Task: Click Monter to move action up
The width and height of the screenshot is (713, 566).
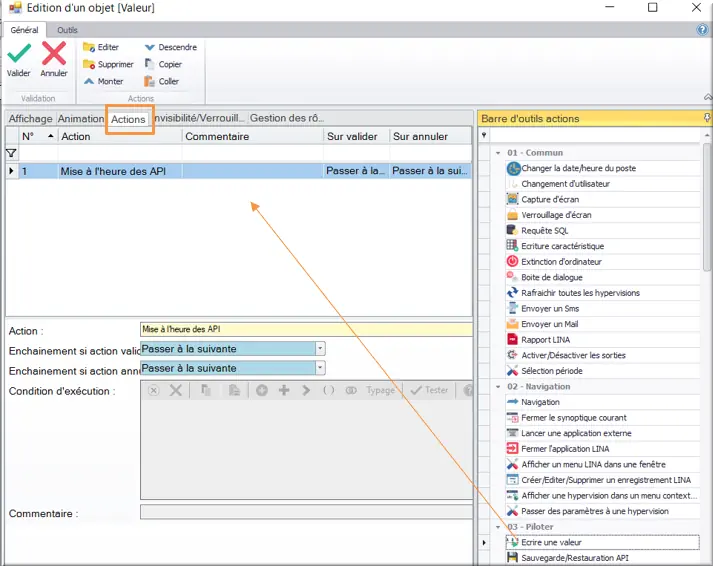Action: click(103, 81)
